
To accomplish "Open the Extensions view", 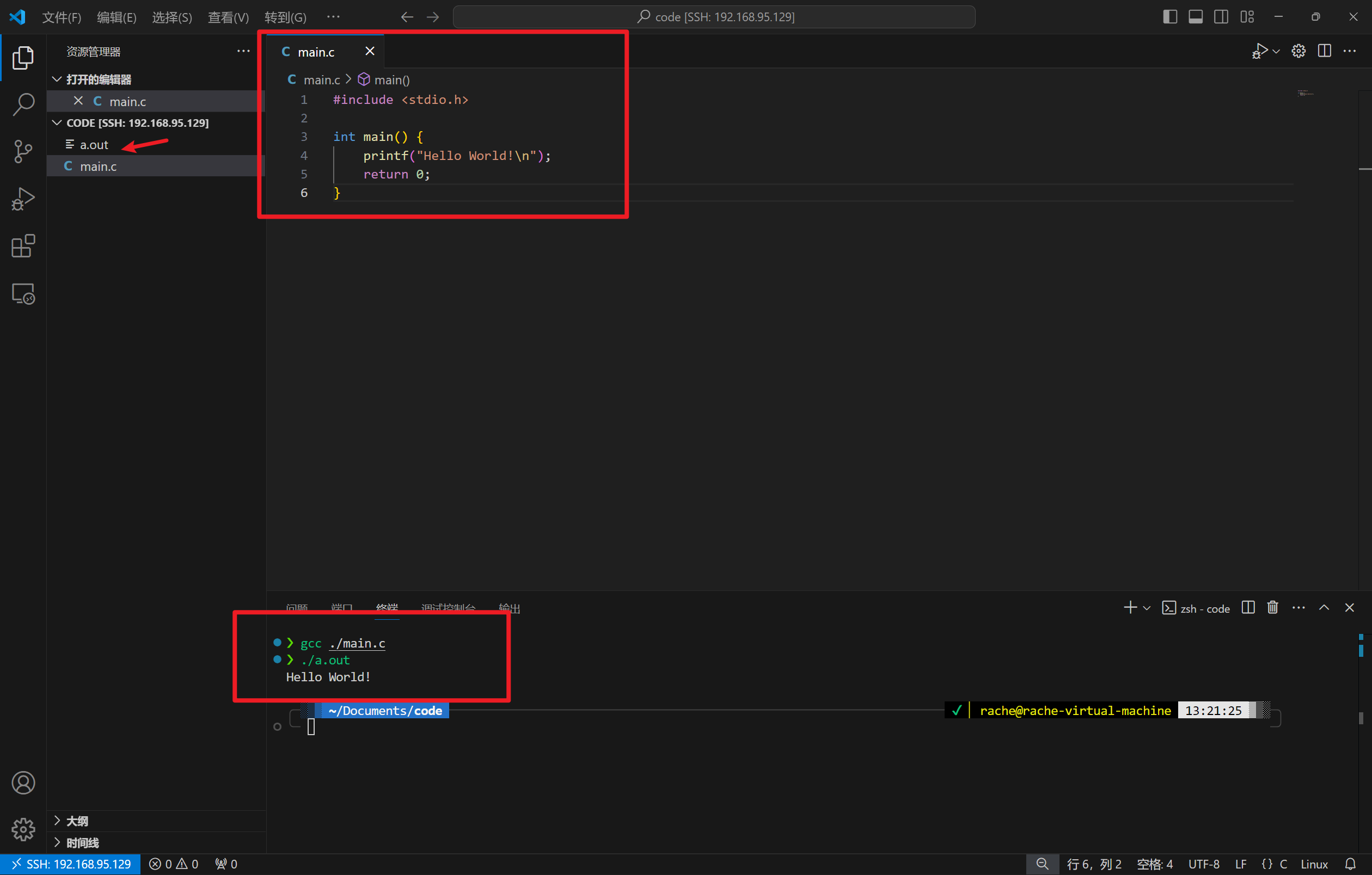I will (x=23, y=247).
